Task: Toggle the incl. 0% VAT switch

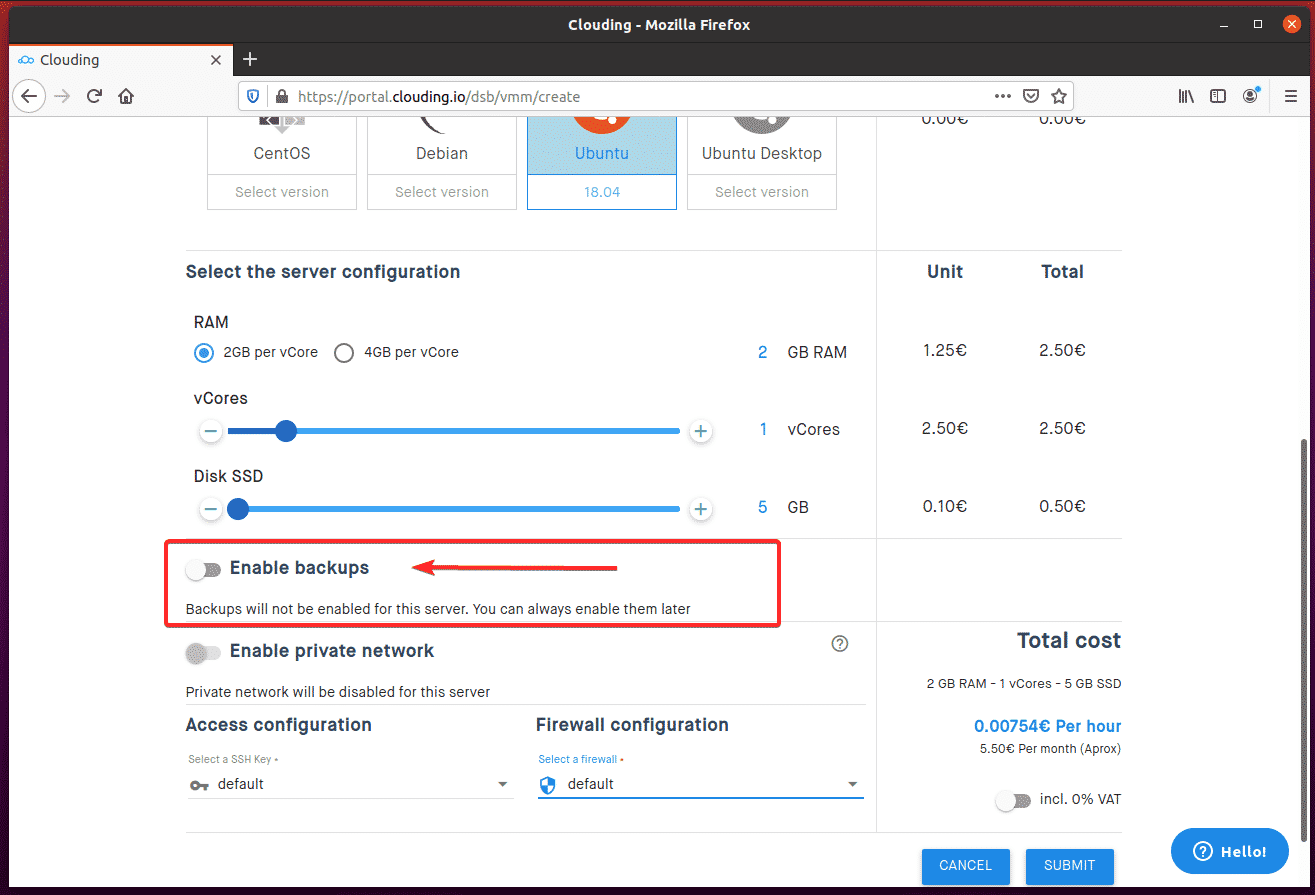Action: coord(1013,801)
